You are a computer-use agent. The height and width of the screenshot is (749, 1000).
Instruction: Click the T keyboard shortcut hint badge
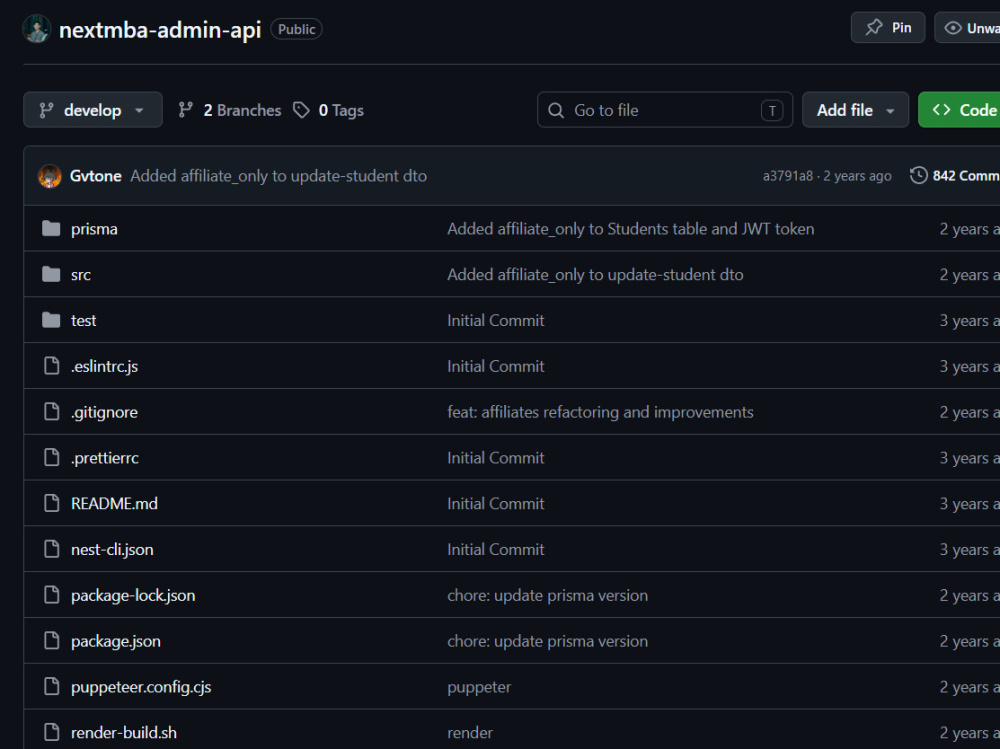point(772,110)
